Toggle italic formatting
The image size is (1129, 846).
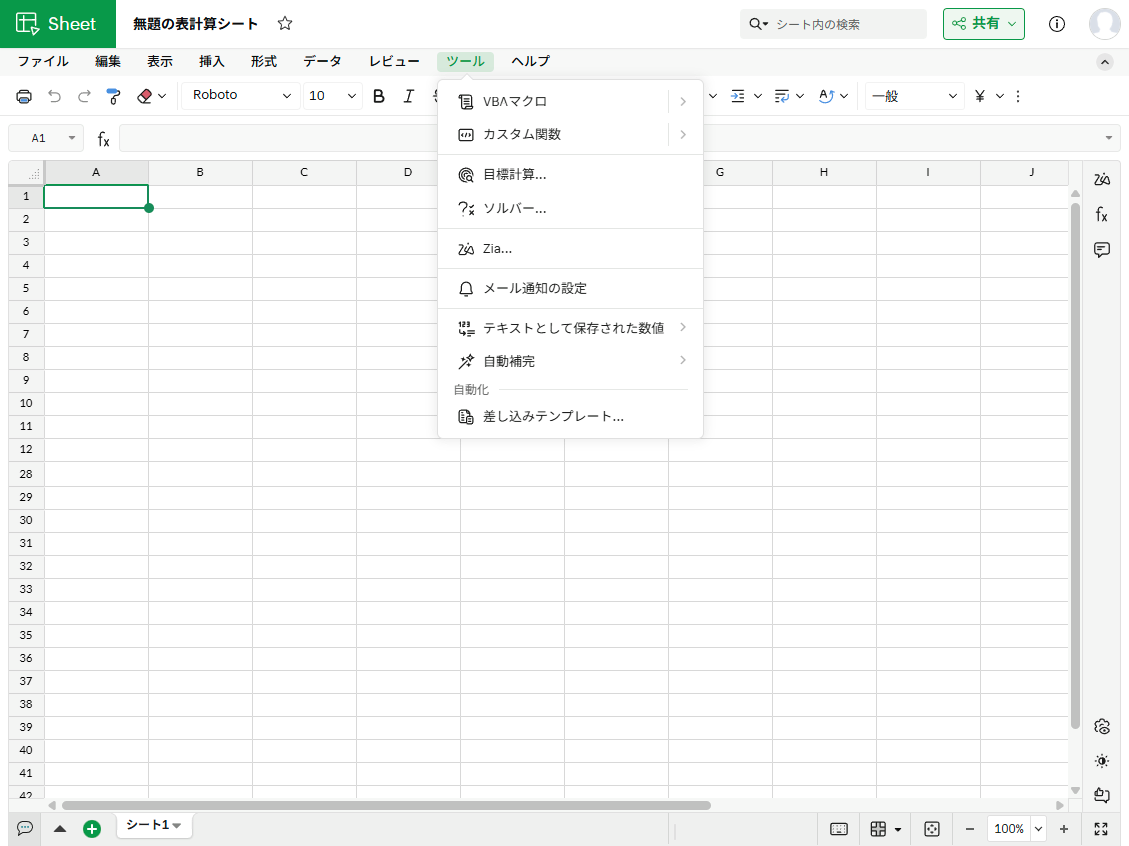(408, 96)
